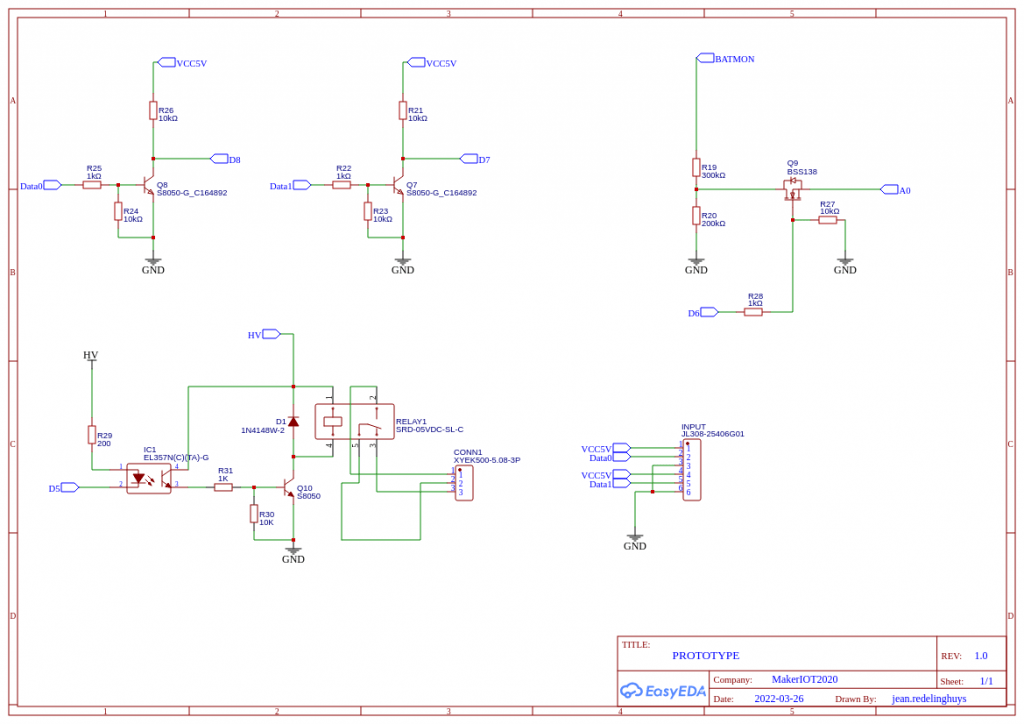Select the GND symbol below R20
Viewport: 1024px width, 724px height.
pyautogui.click(x=696, y=265)
